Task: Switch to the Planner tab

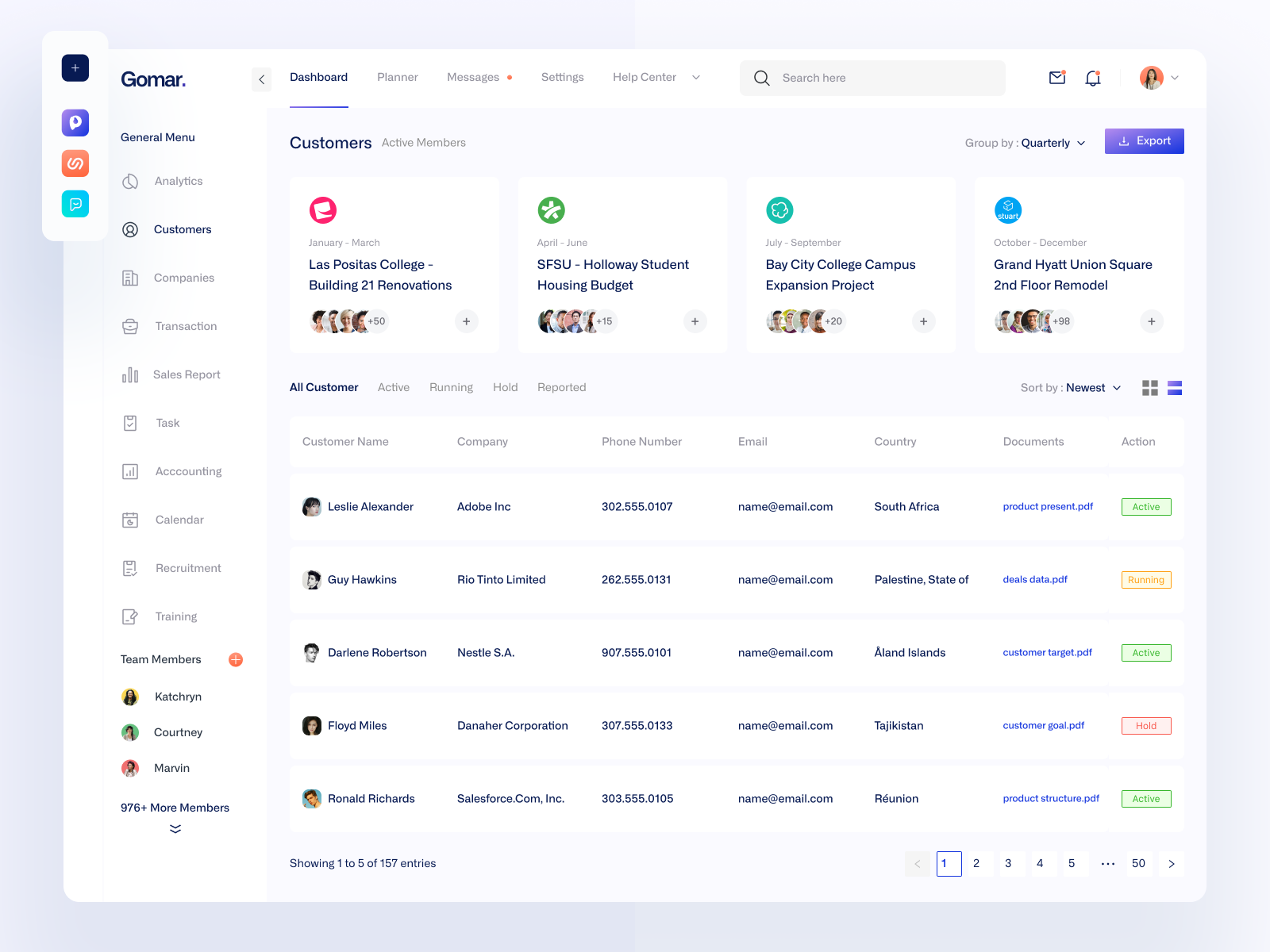Action: coord(398,77)
